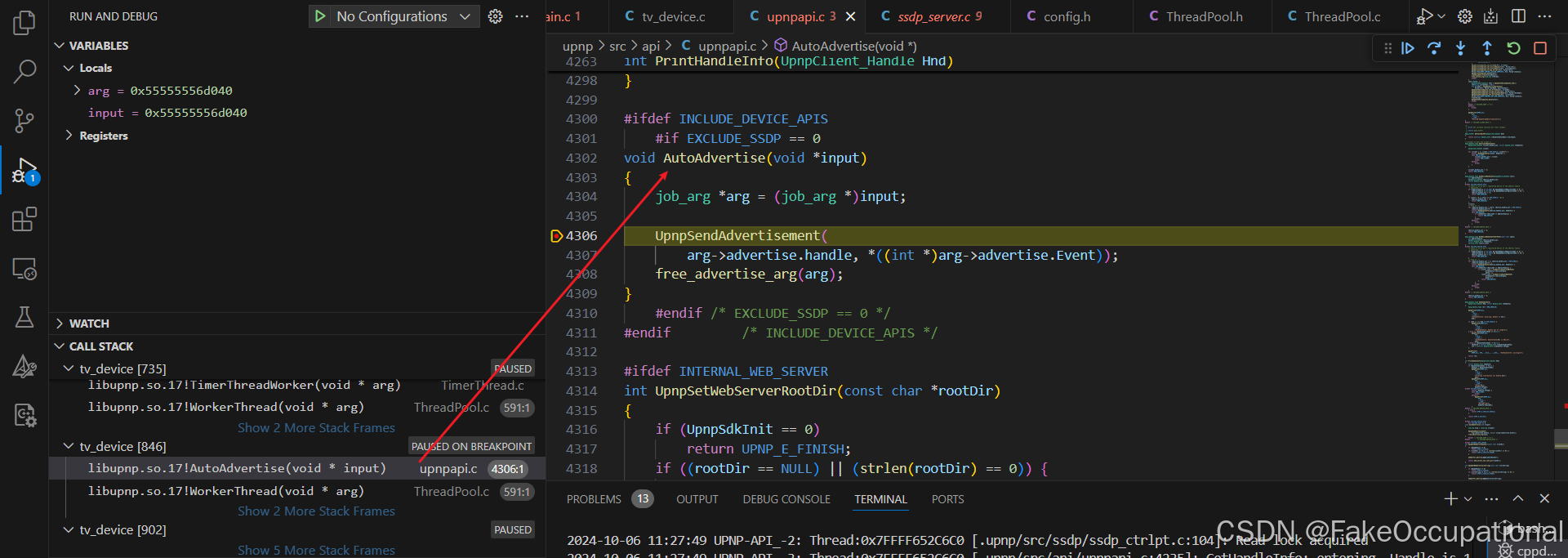The width and height of the screenshot is (1568, 558).
Task: Expand the arg variable
Action: point(77,90)
